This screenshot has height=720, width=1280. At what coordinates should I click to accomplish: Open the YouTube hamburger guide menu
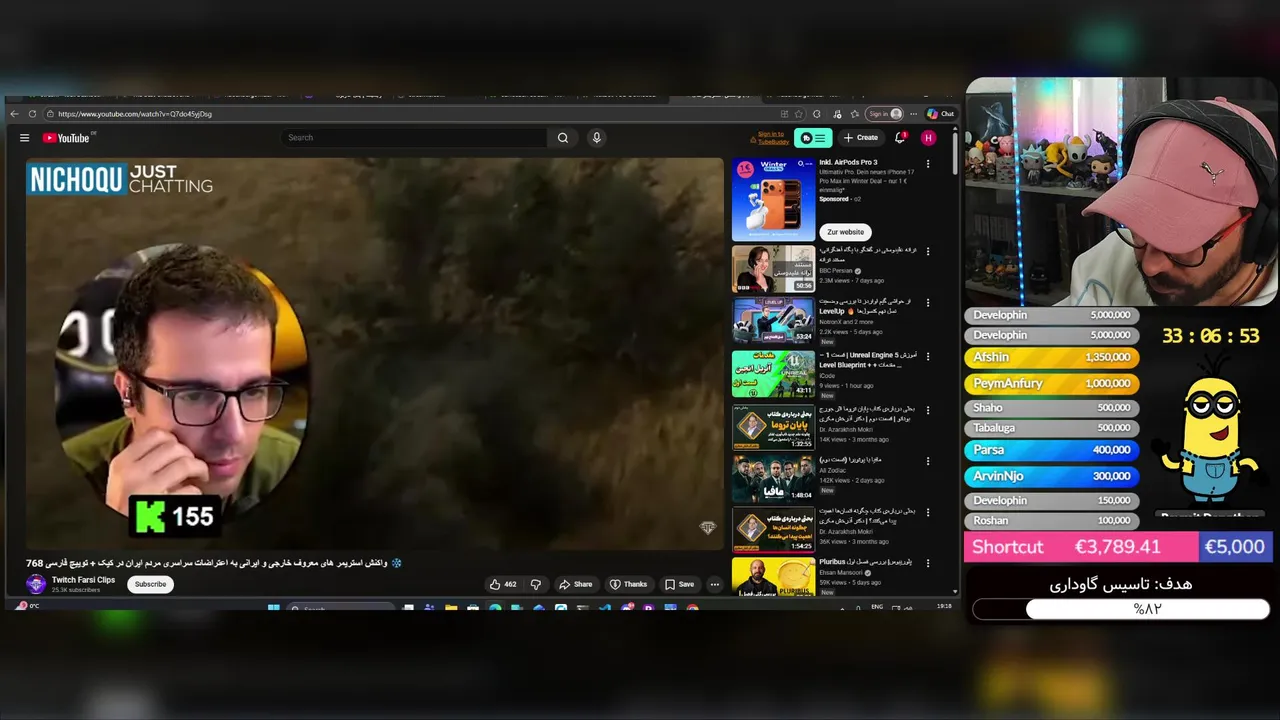tap(24, 138)
